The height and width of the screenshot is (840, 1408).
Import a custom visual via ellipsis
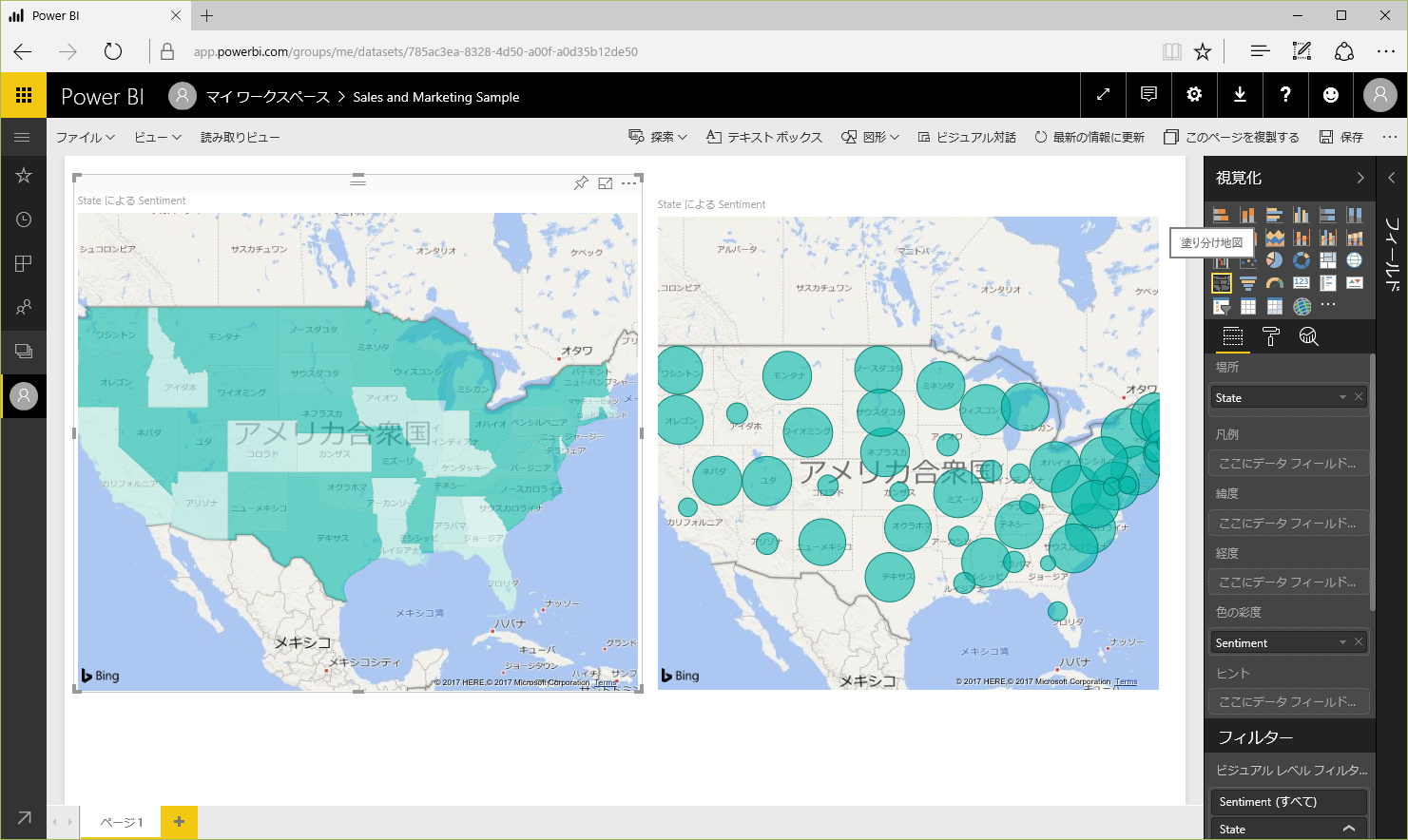click(x=1328, y=304)
